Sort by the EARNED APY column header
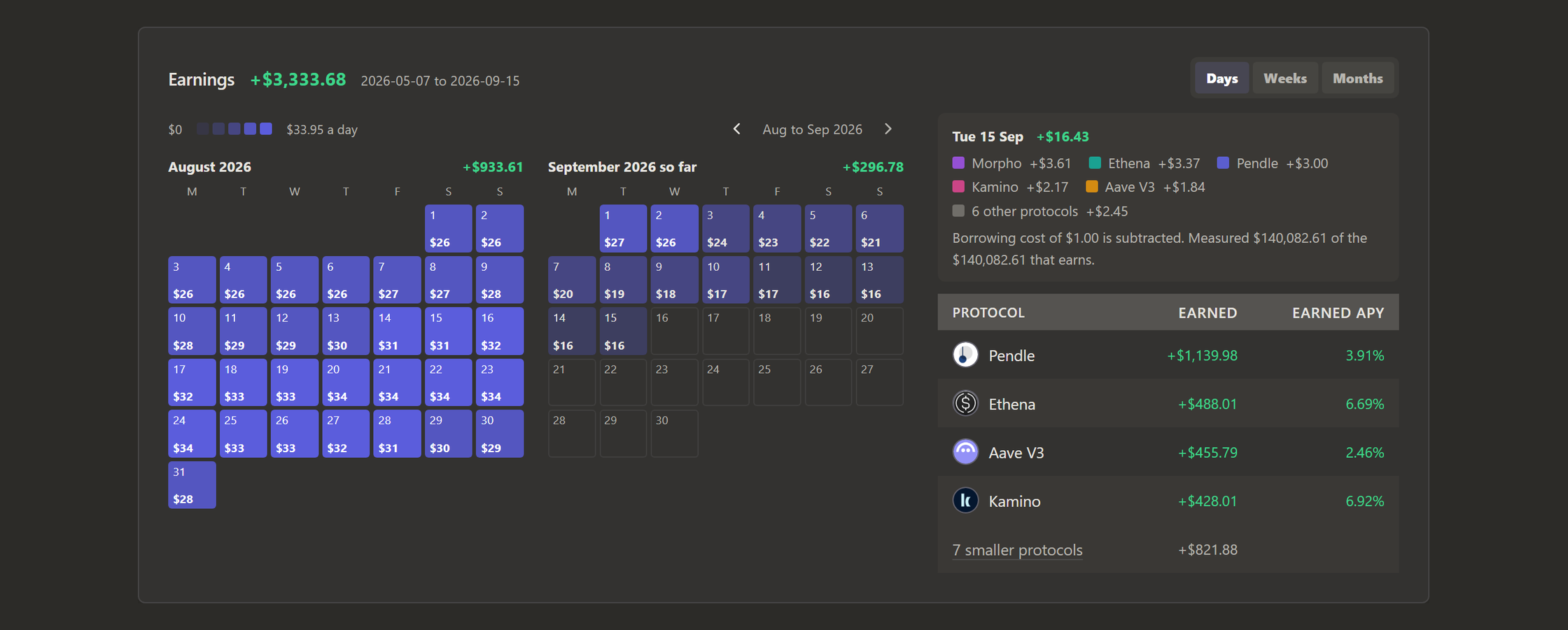Image resolution: width=1568 pixels, height=630 pixels. (x=1338, y=312)
